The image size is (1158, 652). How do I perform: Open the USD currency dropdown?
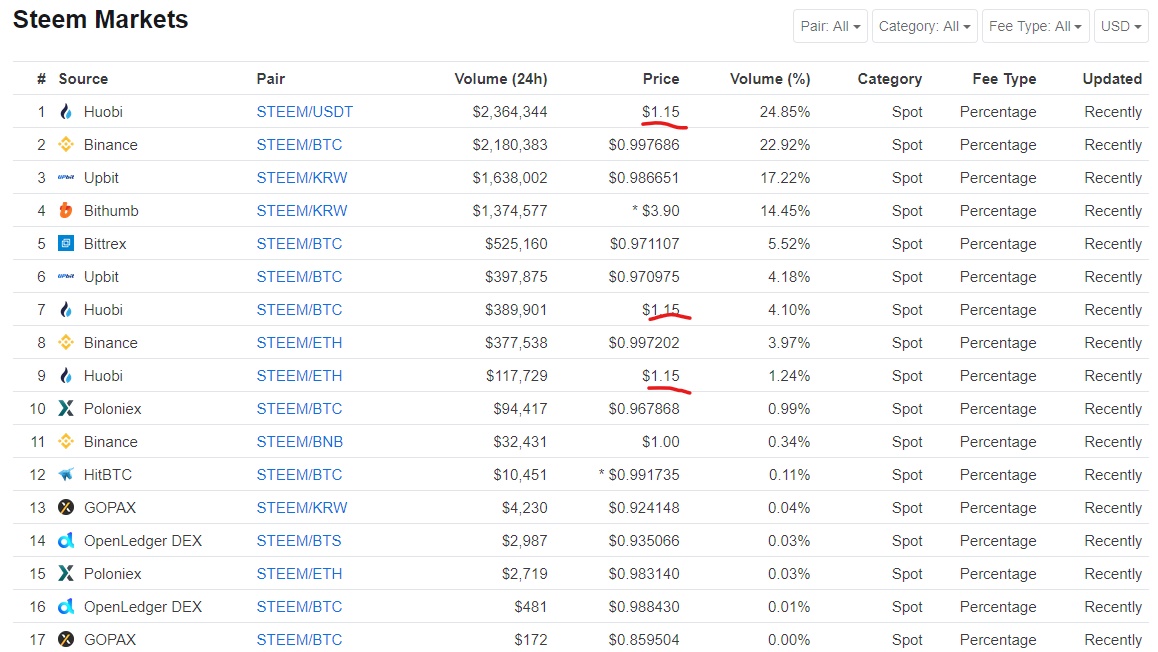1121,26
